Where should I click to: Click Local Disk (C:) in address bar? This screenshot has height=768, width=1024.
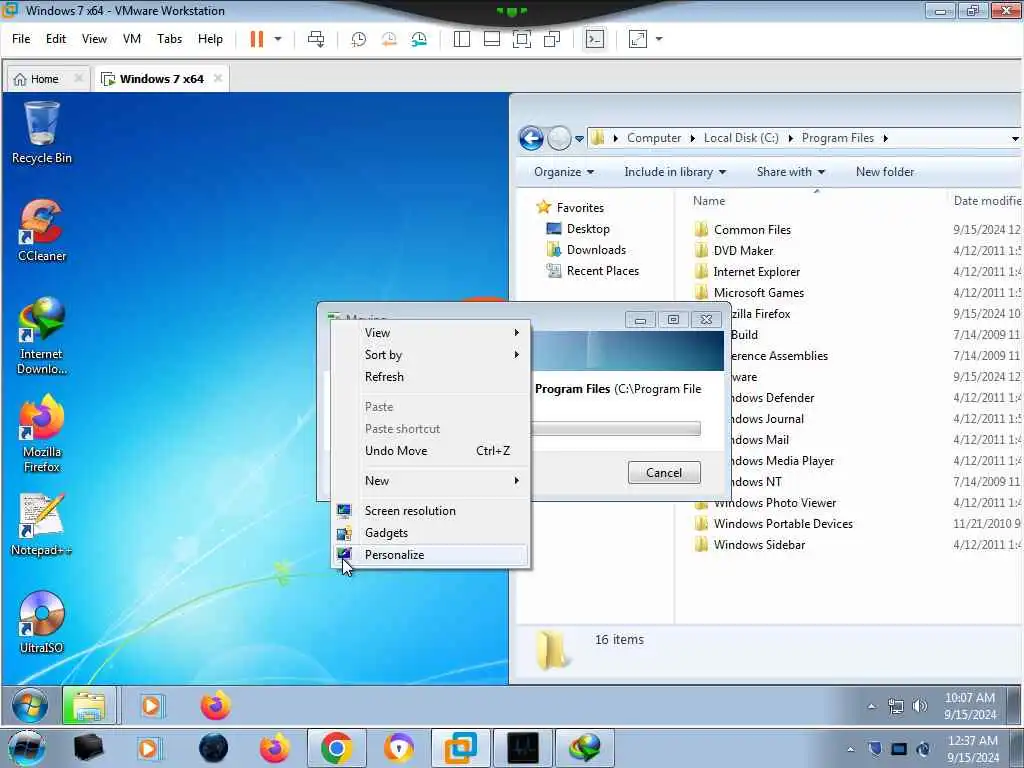(741, 138)
